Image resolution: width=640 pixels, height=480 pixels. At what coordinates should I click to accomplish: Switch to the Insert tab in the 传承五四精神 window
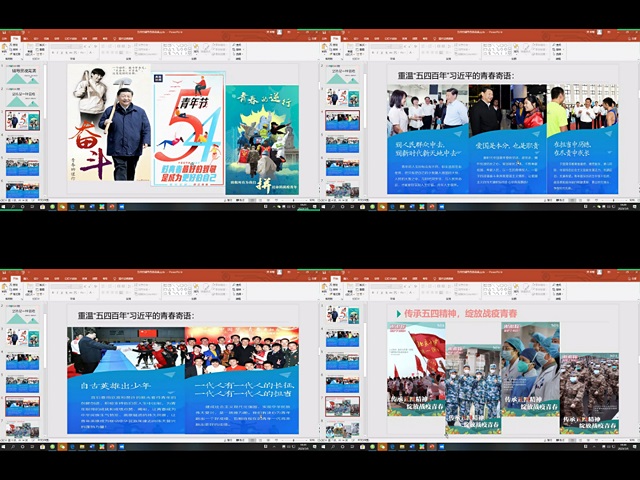[x=349, y=276]
